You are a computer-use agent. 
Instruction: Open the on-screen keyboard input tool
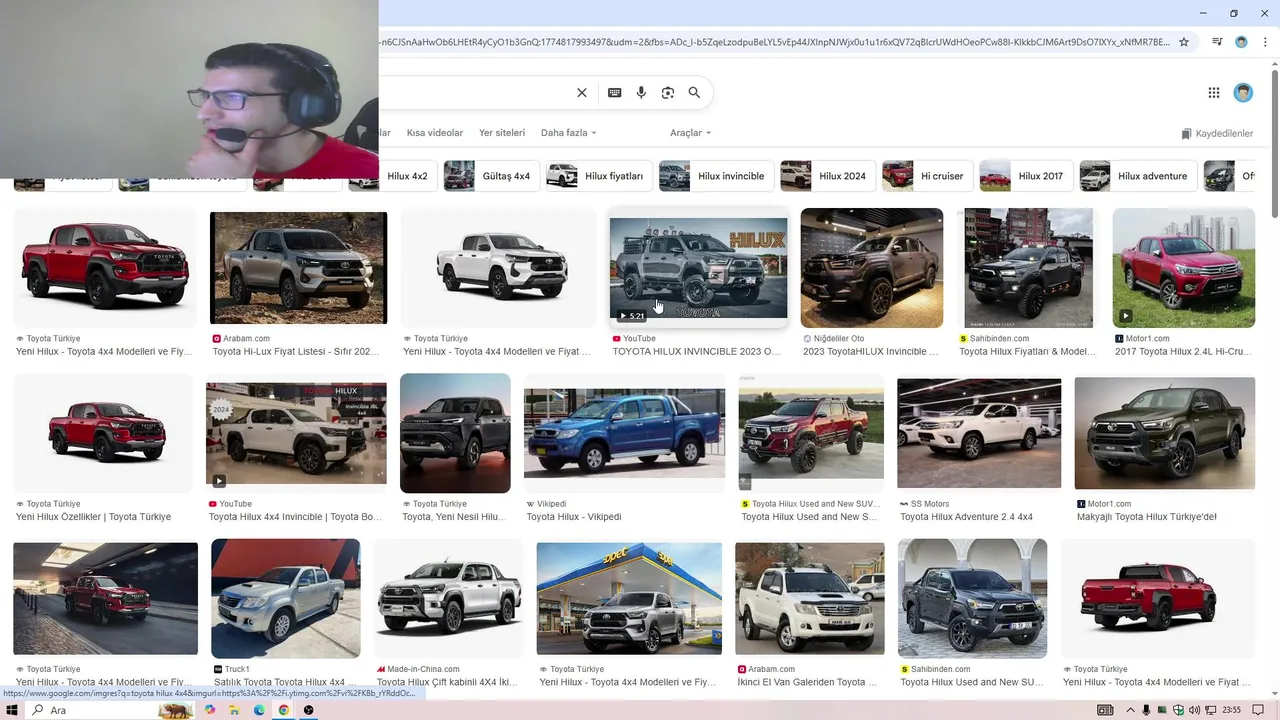(x=615, y=93)
